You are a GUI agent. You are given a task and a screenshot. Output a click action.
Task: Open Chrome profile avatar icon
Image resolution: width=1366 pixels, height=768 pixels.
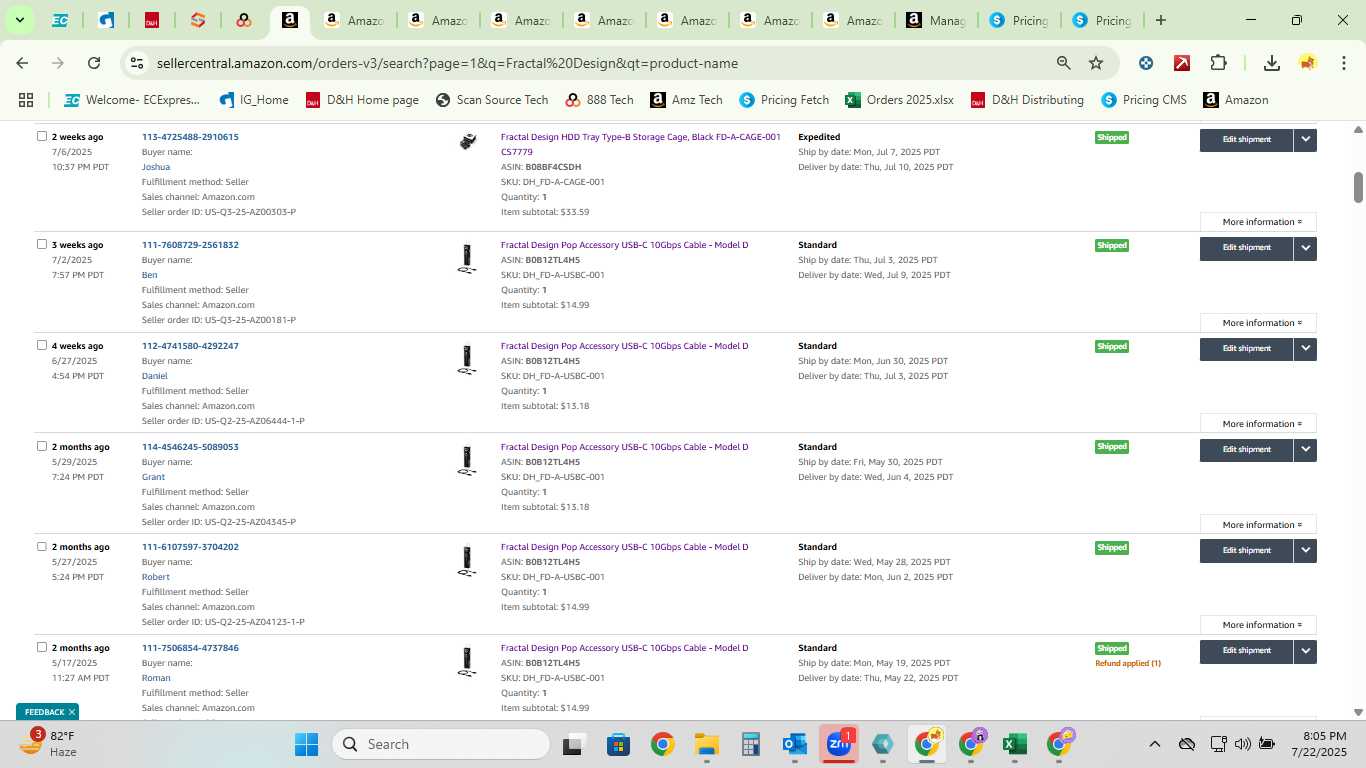pyautogui.click(x=1307, y=63)
